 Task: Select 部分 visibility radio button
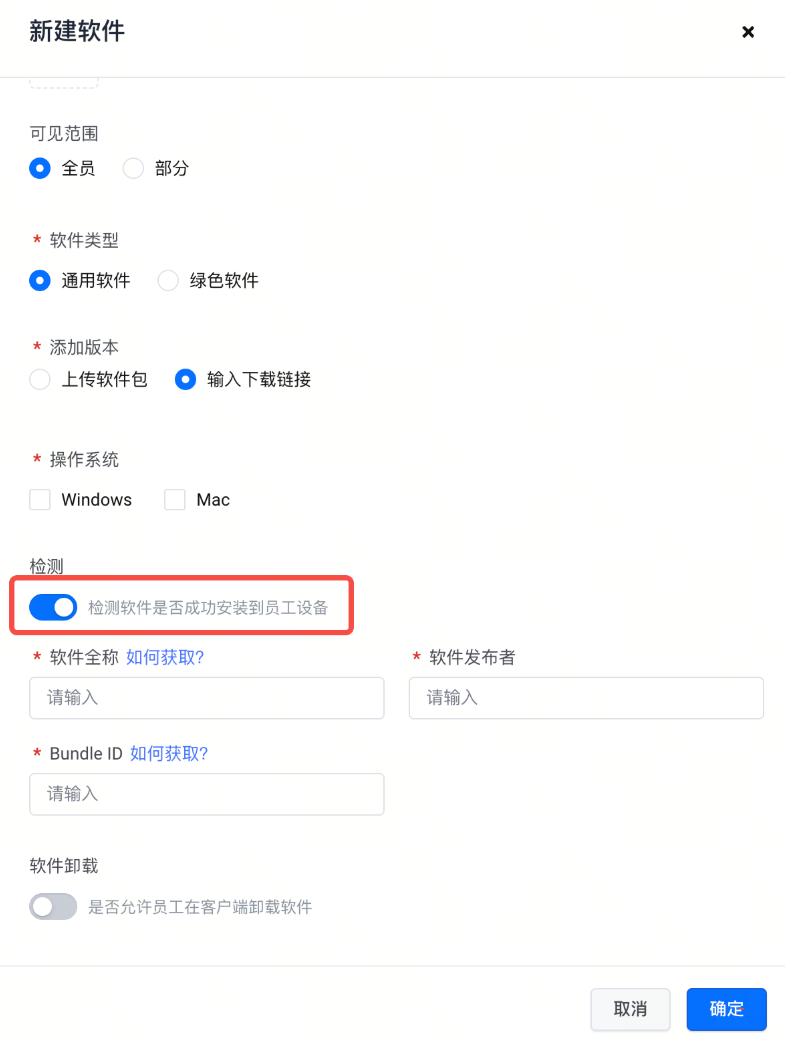tap(133, 168)
